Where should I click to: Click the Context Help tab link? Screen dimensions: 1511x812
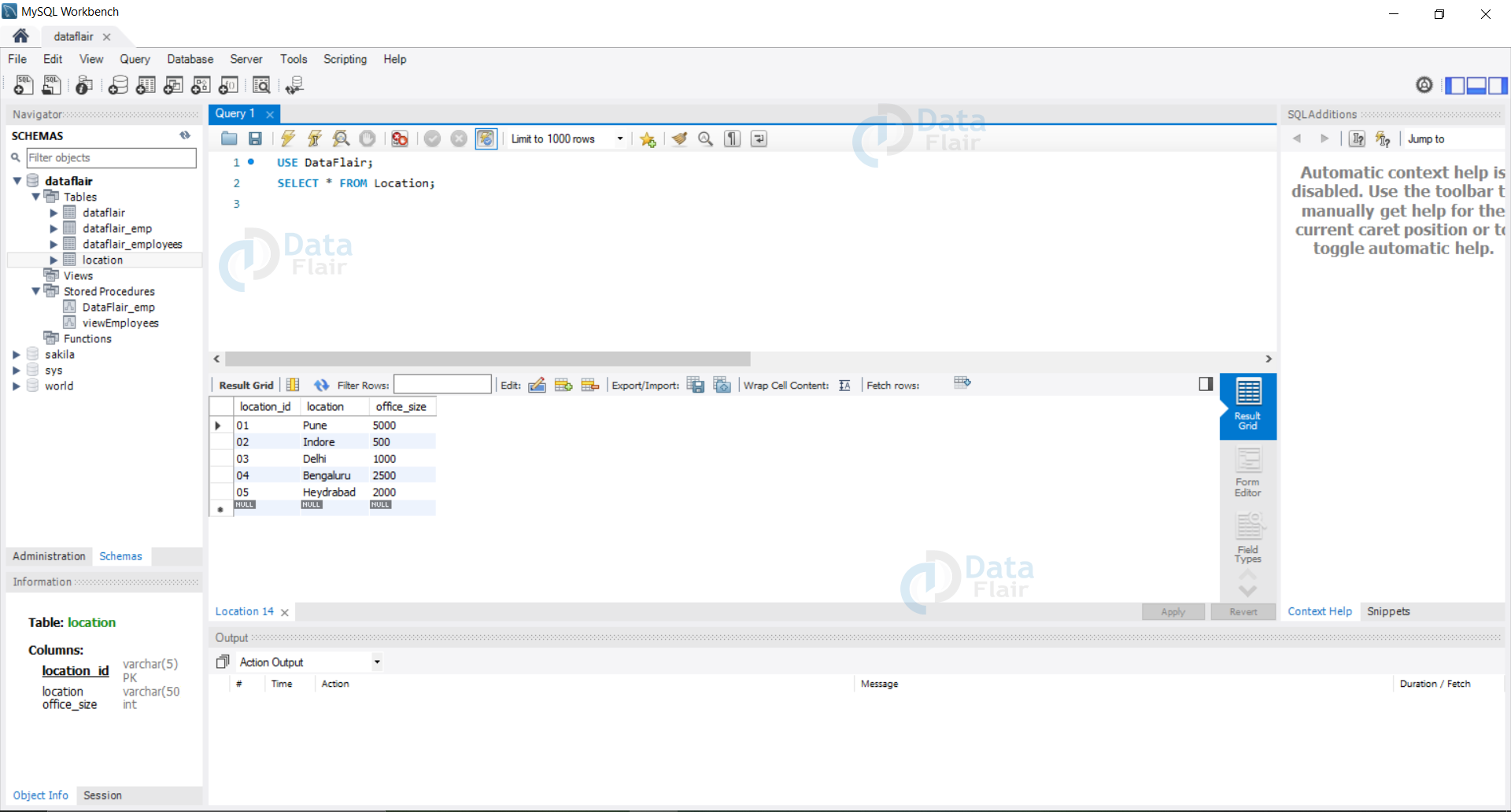[x=1319, y=611]
